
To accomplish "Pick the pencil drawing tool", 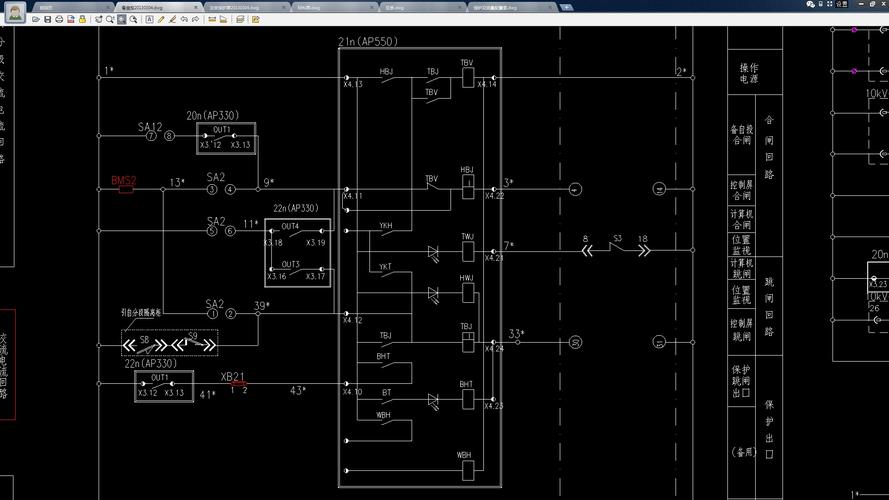I will tap(161, 19).
